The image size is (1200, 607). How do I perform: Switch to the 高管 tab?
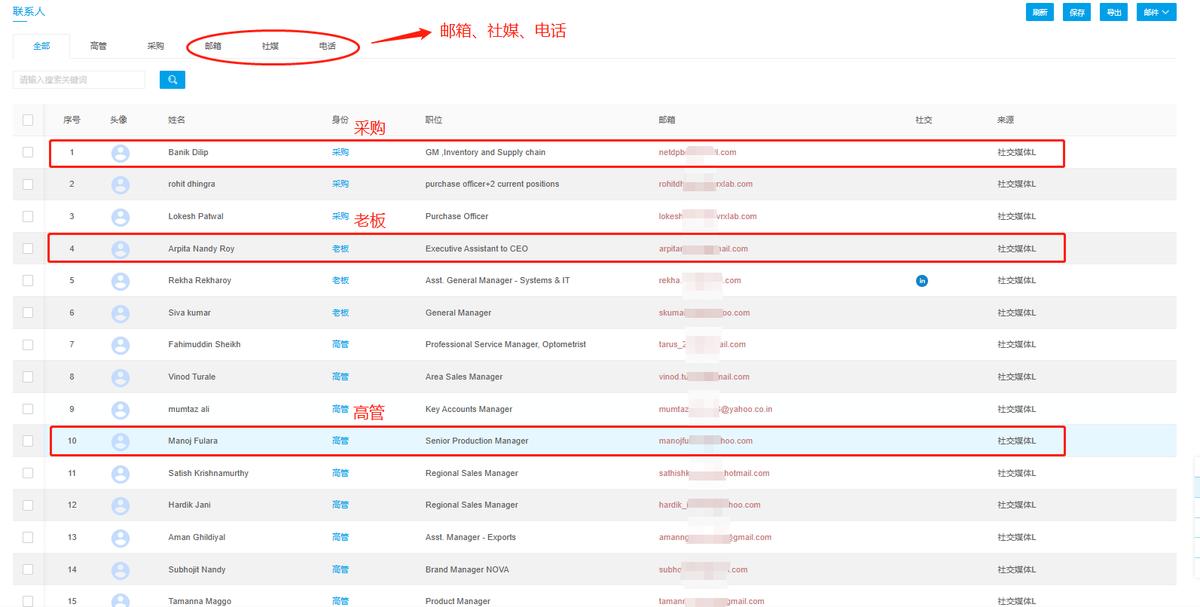click(x=98, y=46)
